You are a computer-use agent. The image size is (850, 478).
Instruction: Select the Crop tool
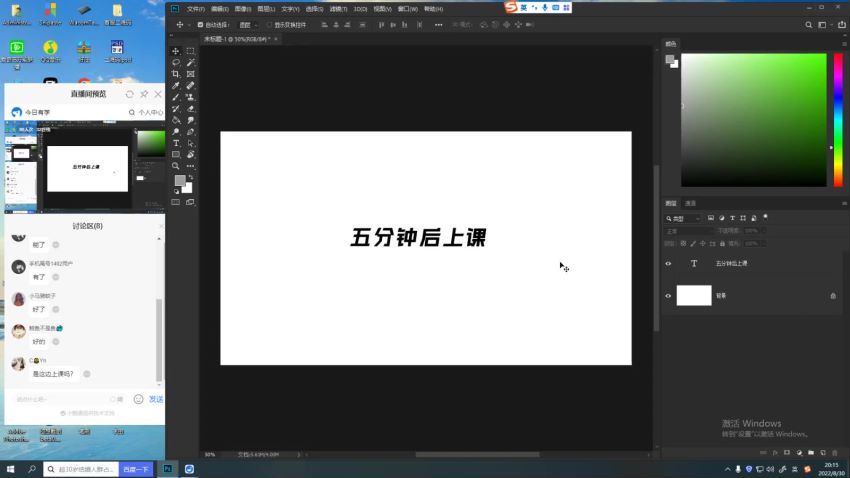176,74
